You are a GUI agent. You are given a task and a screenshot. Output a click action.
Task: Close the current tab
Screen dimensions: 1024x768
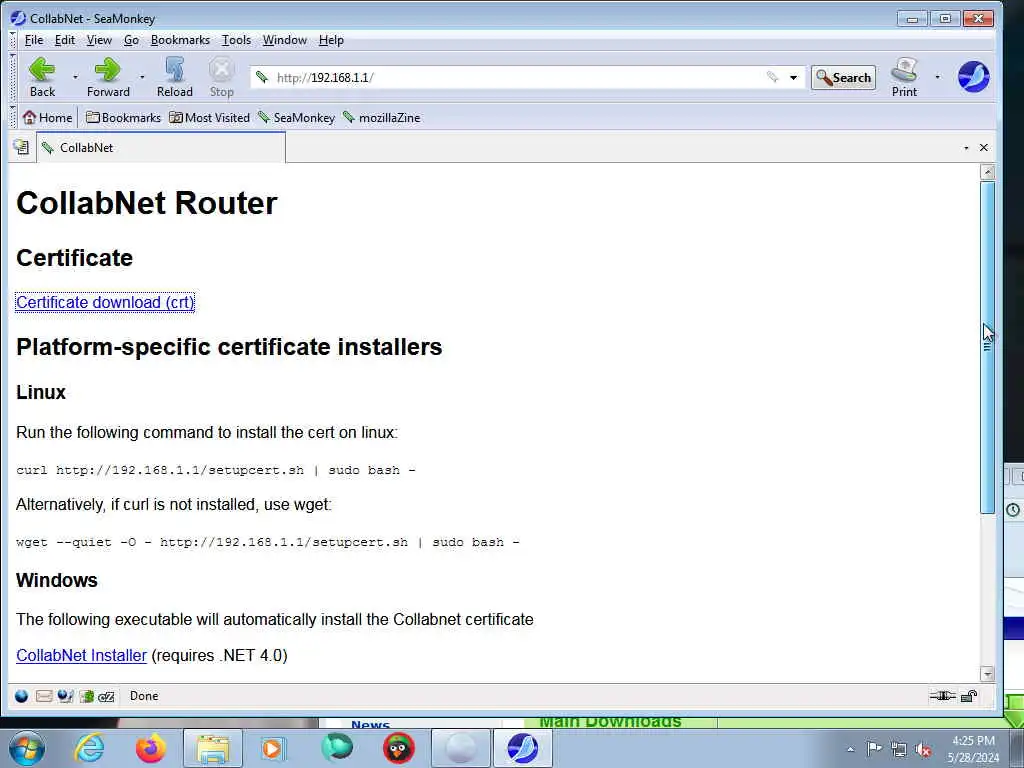[984, 148]
